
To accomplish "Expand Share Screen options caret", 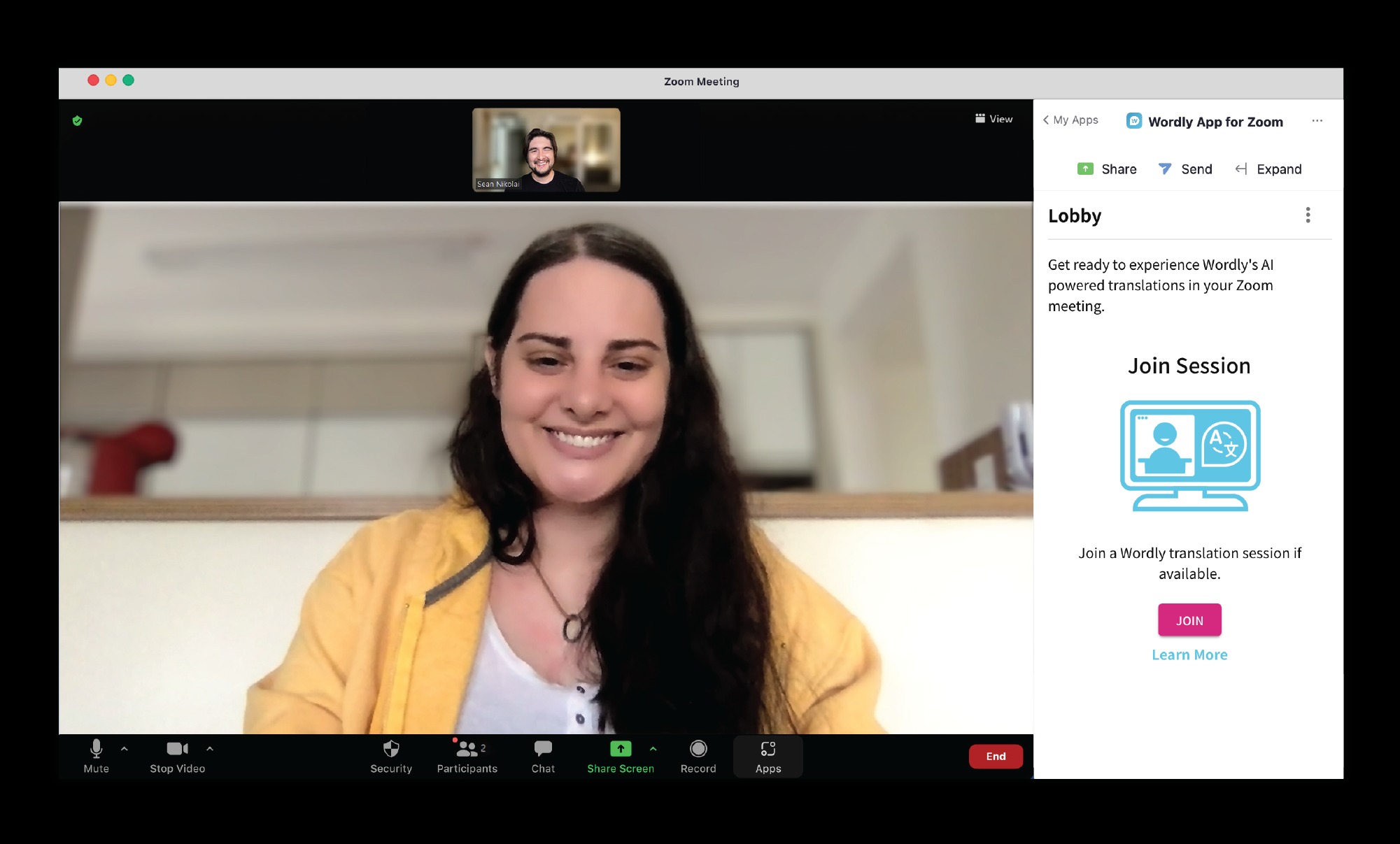I will coord(653,748).
